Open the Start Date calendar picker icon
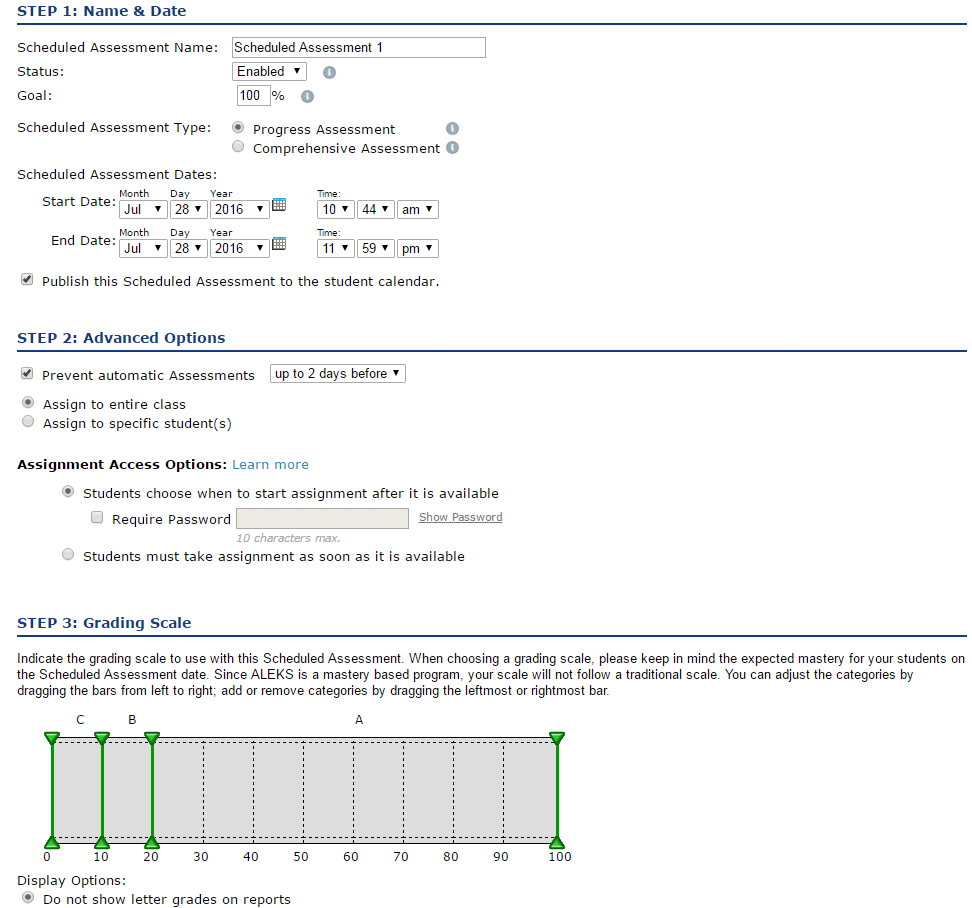 coord(279,205)
